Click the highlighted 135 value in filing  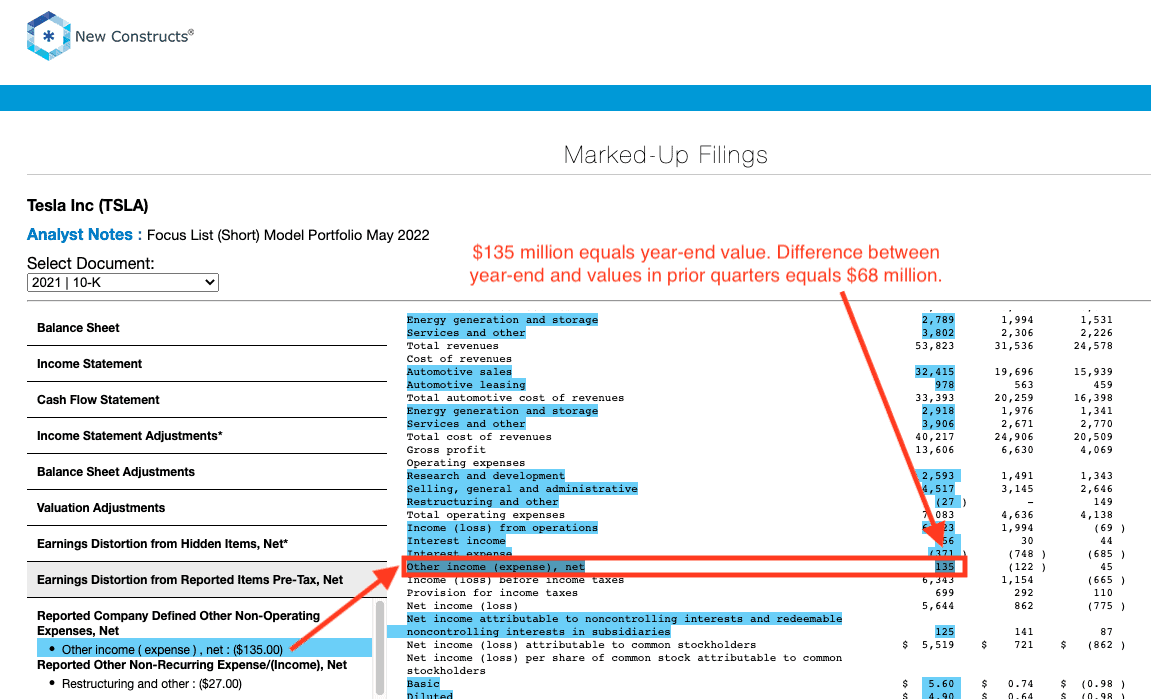tap(945, 567)
